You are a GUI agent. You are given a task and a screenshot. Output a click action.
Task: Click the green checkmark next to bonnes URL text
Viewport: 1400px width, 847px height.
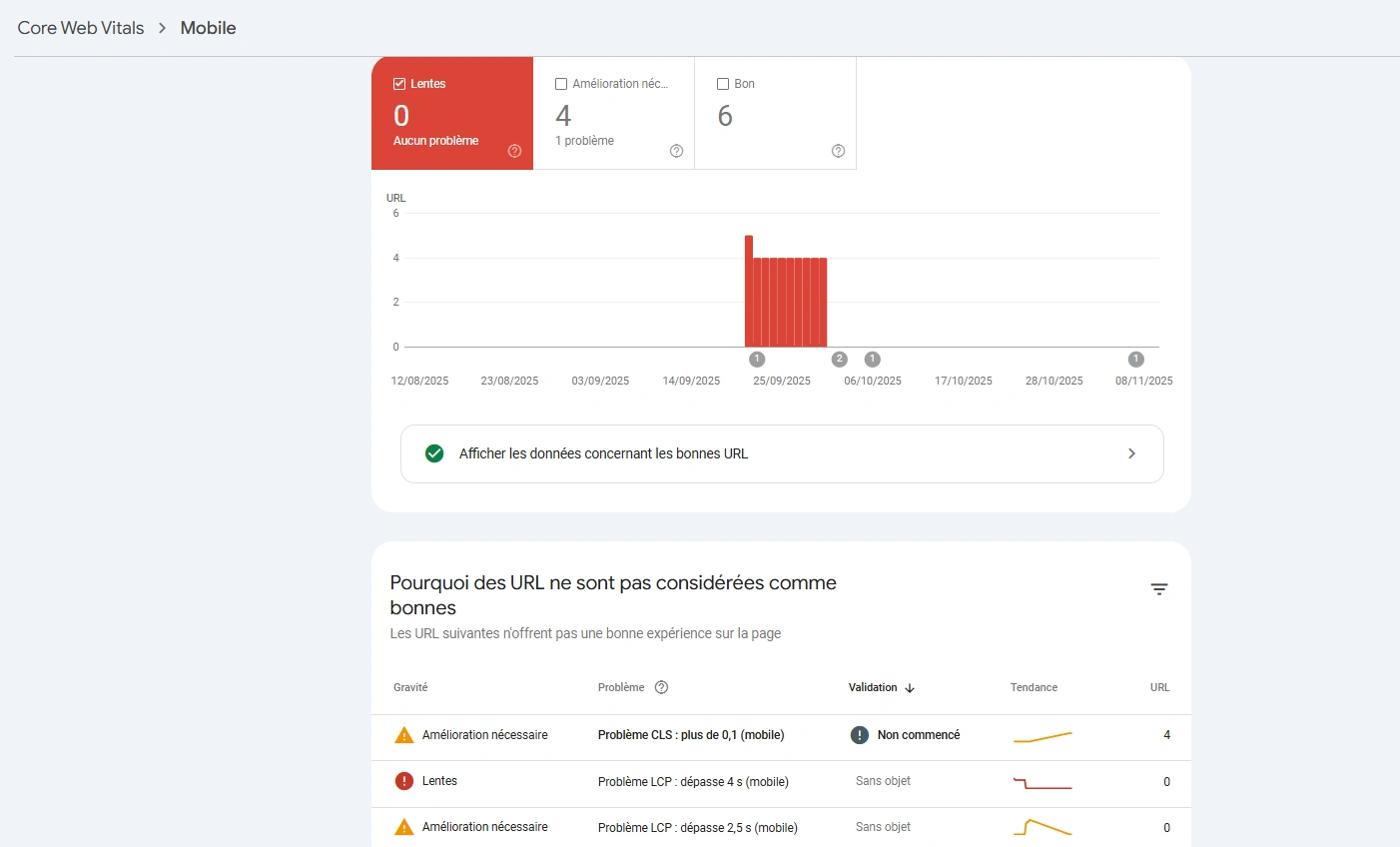click(433, 452)
